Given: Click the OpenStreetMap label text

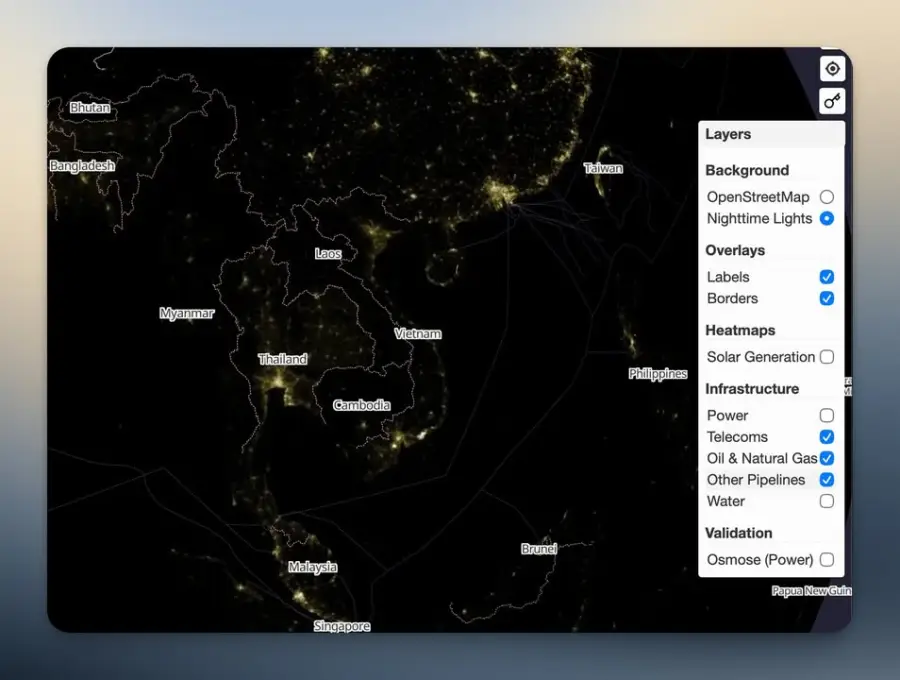Looking at the screenshot, I should click(758, 197).
